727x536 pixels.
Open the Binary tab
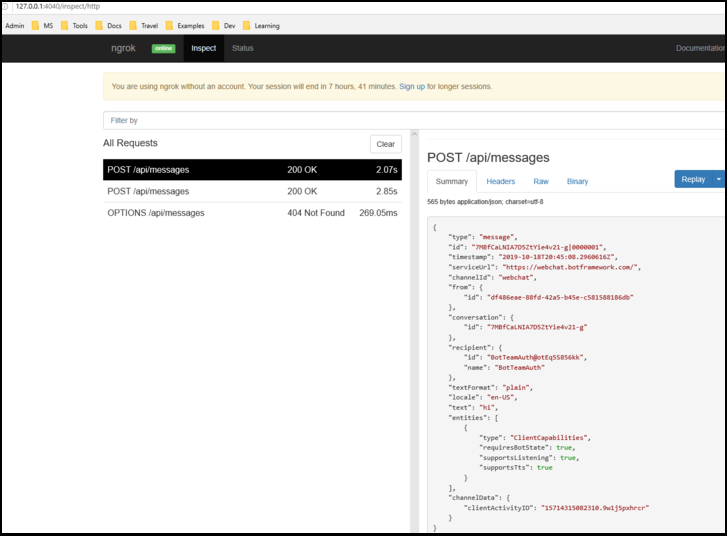coord(577,181)
